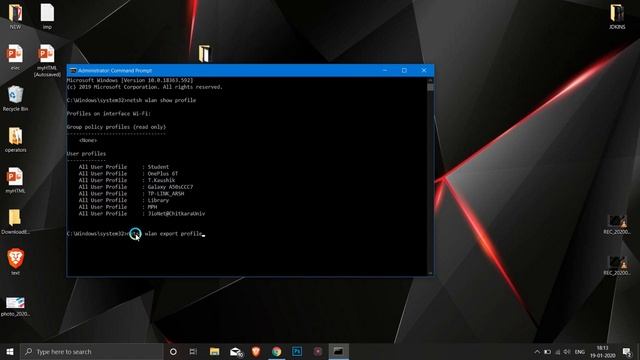Select the myHTML PowerPoint desktop icon
The height and width of the screenshot is (360, 640).
[x=15, y=180]
